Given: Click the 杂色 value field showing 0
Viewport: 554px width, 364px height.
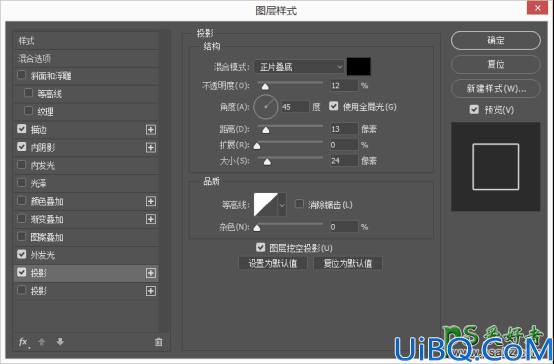Looking at the screenshot, I should click(344, 227).
